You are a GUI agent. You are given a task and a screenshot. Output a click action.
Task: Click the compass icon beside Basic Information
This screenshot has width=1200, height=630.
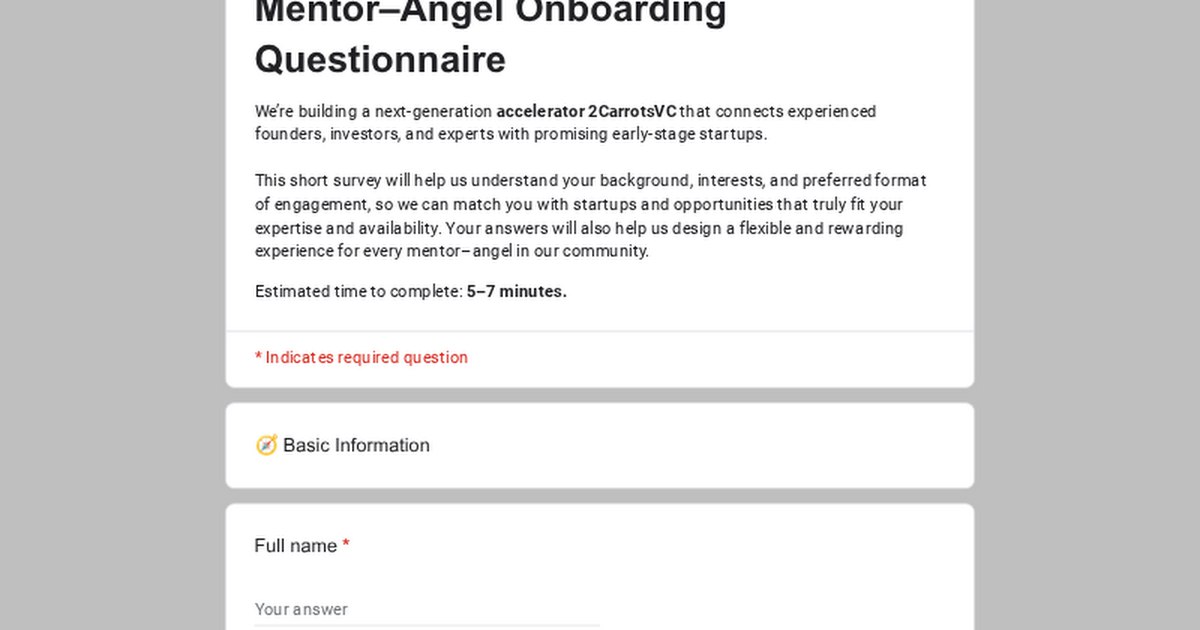pos(266,446)
